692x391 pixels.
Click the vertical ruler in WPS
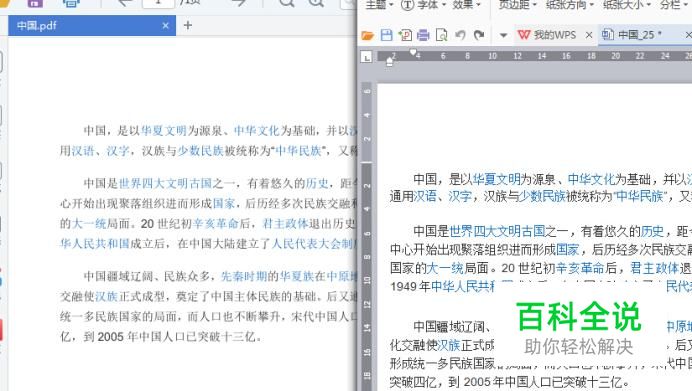[367, 236]
